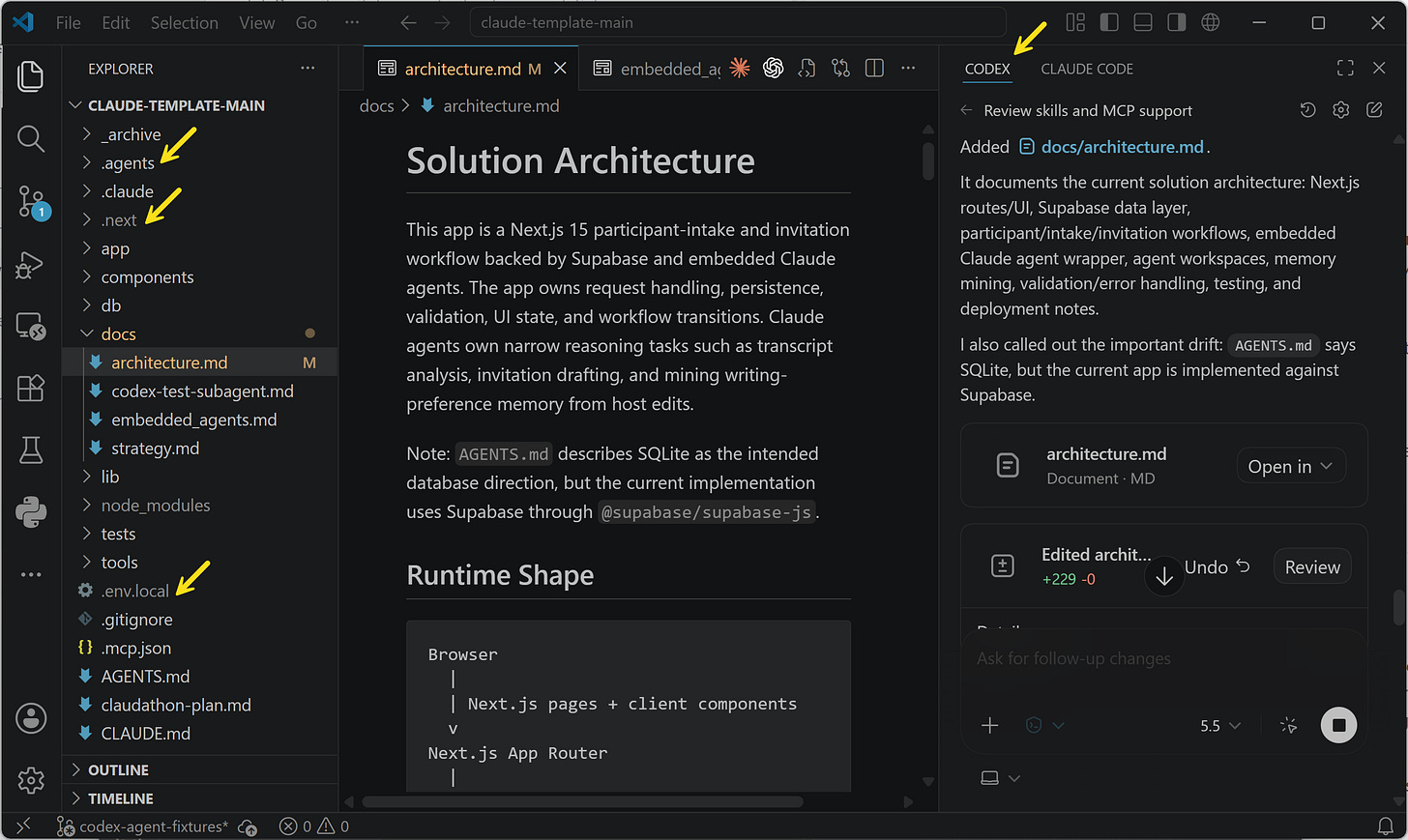1408x840 pixels.
Task: Show additional activity bar views
Action: [31, 574]
